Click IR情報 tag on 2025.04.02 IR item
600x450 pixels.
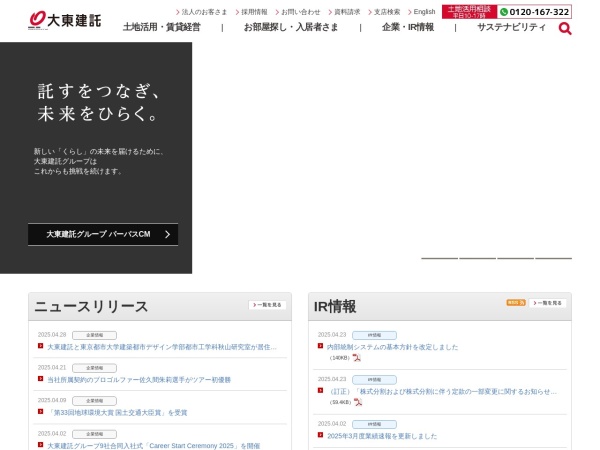[374, 424]
